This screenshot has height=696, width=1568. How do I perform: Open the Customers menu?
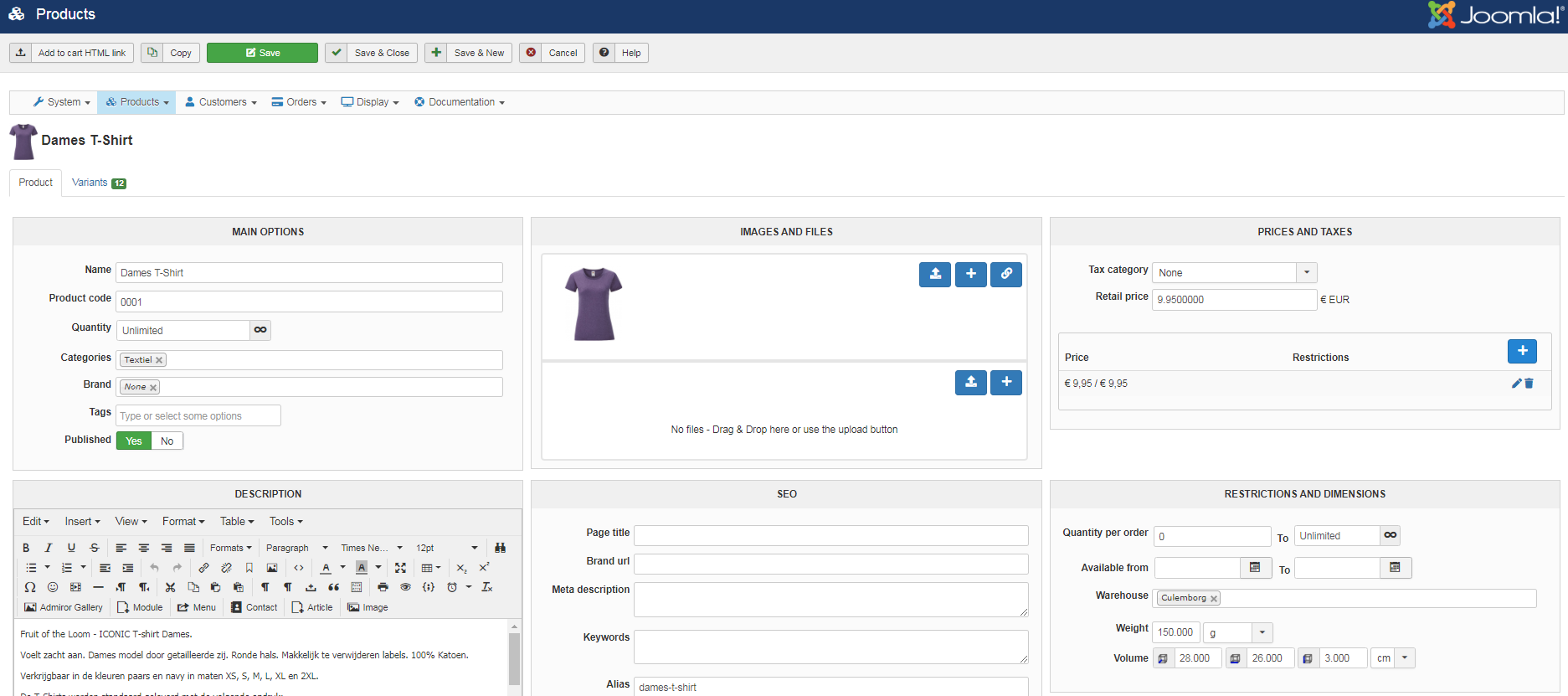[221, 102]
